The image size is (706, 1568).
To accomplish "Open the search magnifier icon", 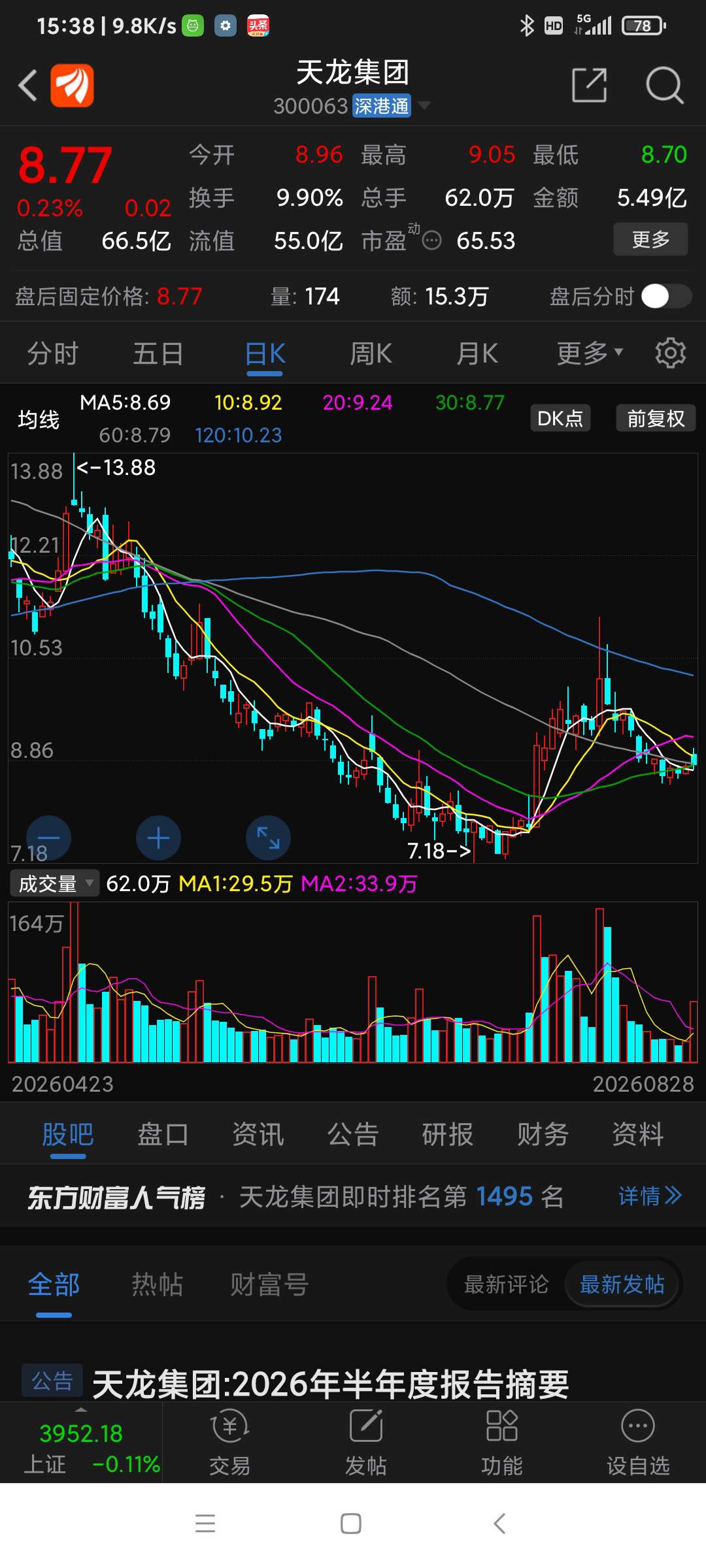I will tap(664, 85).
